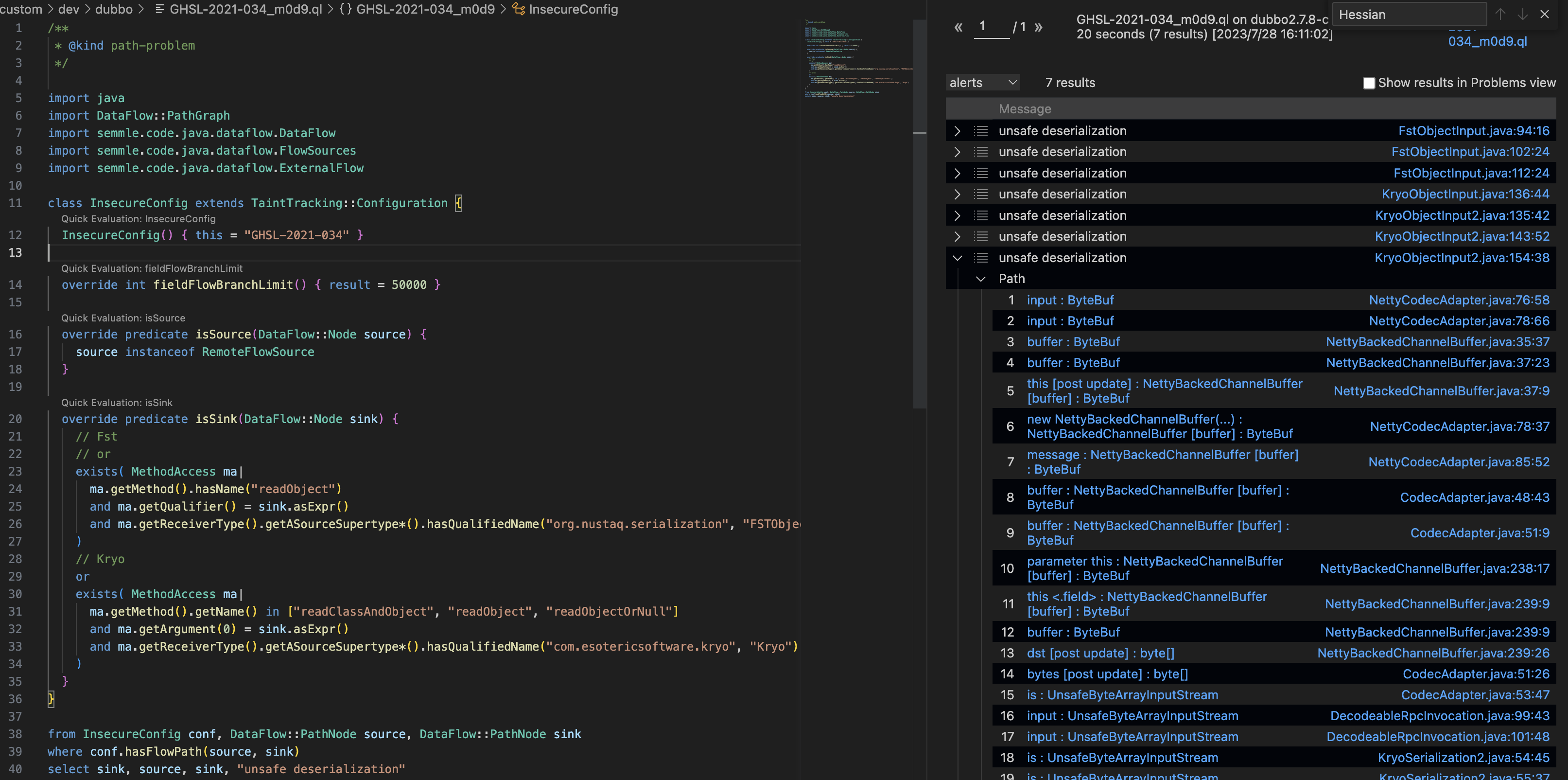The height and width of the screenshot is (780, 1568).
Task: Show path list icon for KryoObjectInput.java:136:44
Action: tap(981, 194)
